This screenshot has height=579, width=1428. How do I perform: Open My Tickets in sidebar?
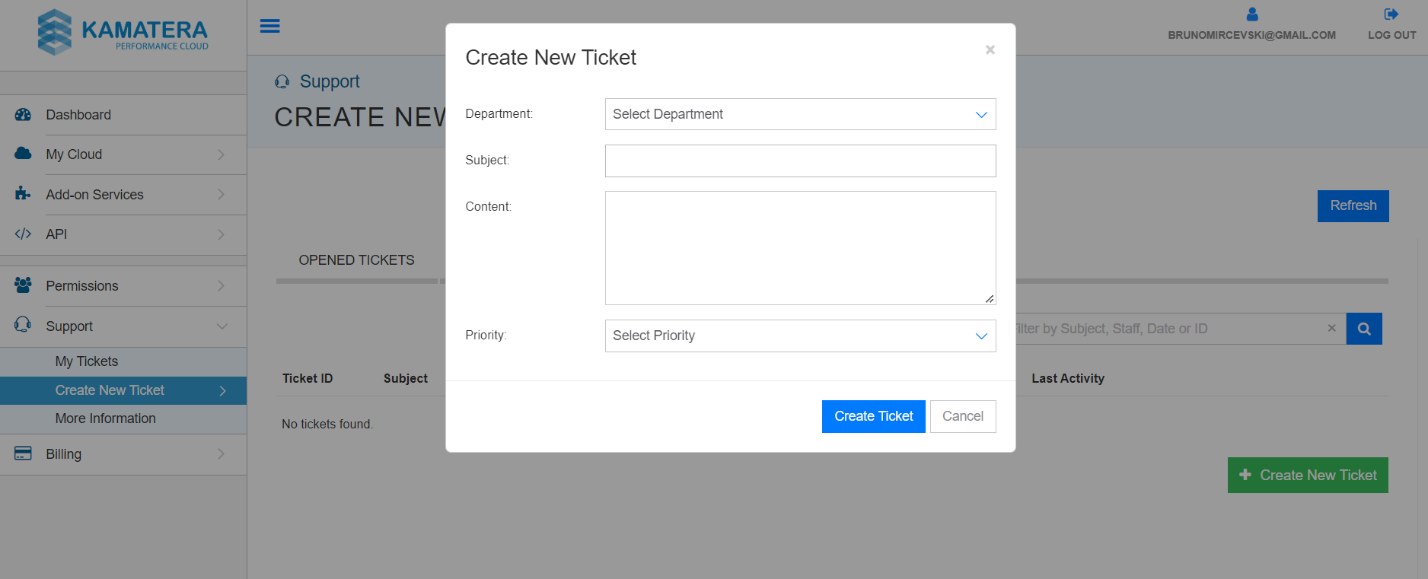tap(86, 361)
